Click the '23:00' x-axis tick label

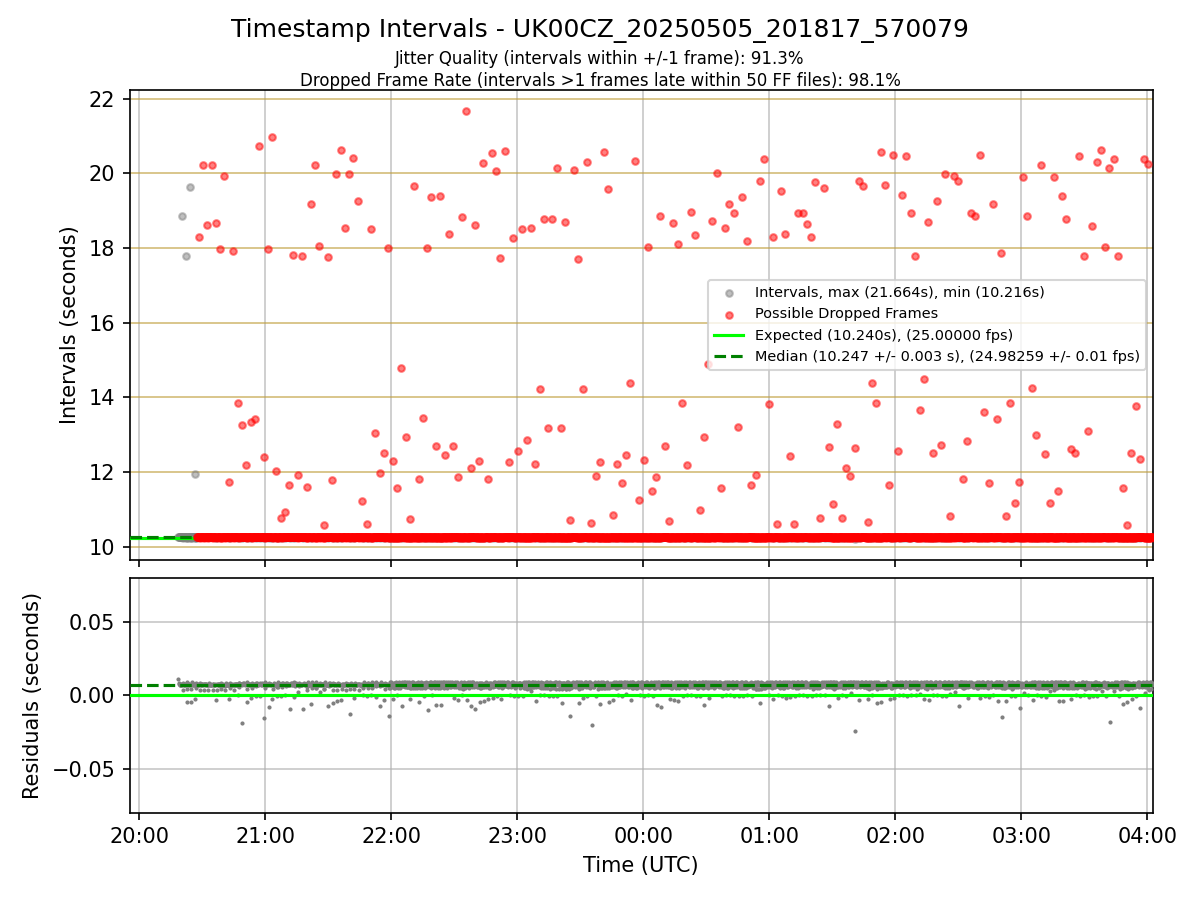(516, 834)
